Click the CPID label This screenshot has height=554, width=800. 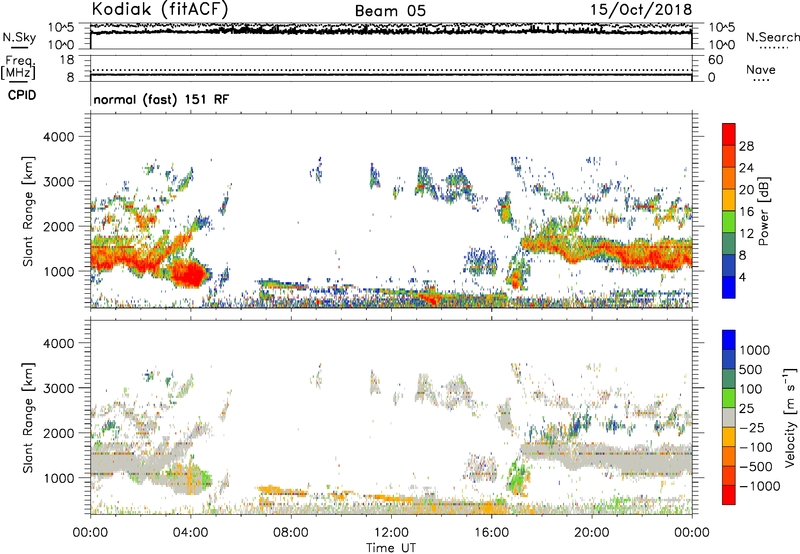click(x=22, y=95)
